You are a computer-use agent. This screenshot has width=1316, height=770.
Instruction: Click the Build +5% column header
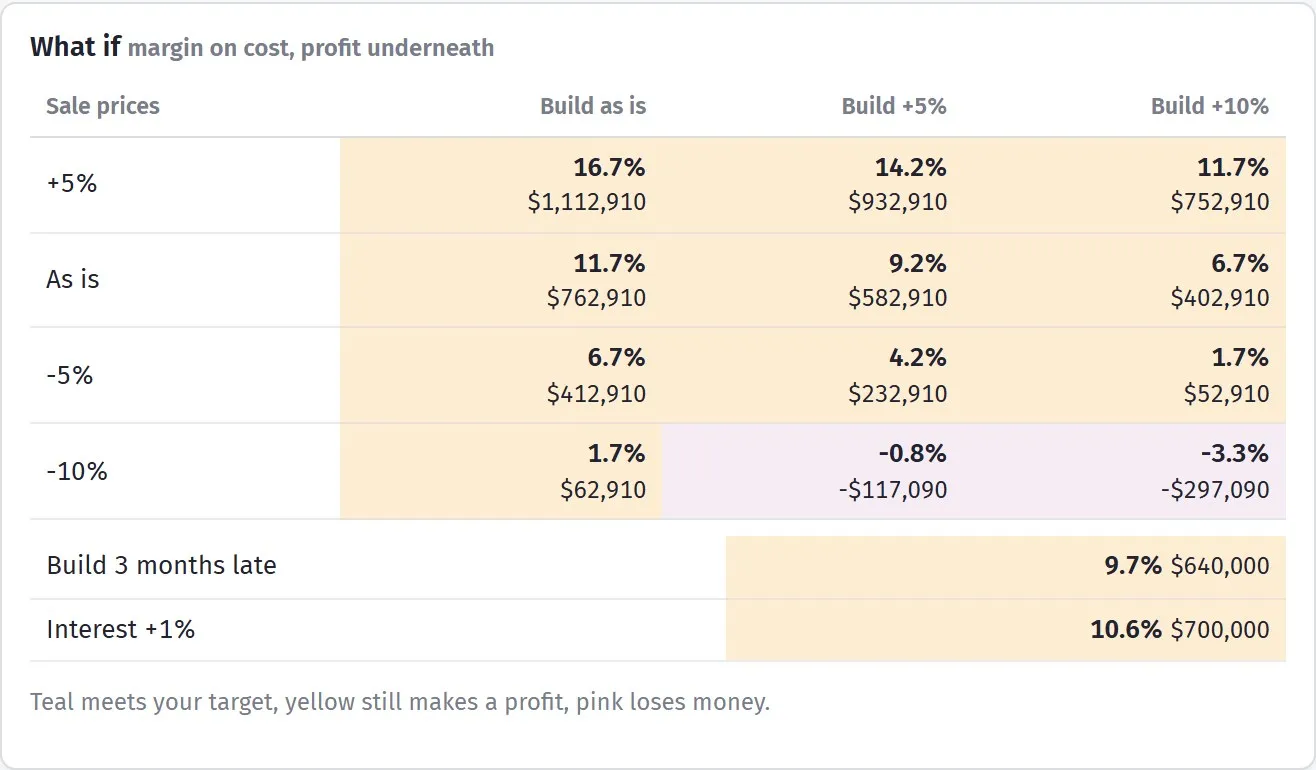(894, 106)
